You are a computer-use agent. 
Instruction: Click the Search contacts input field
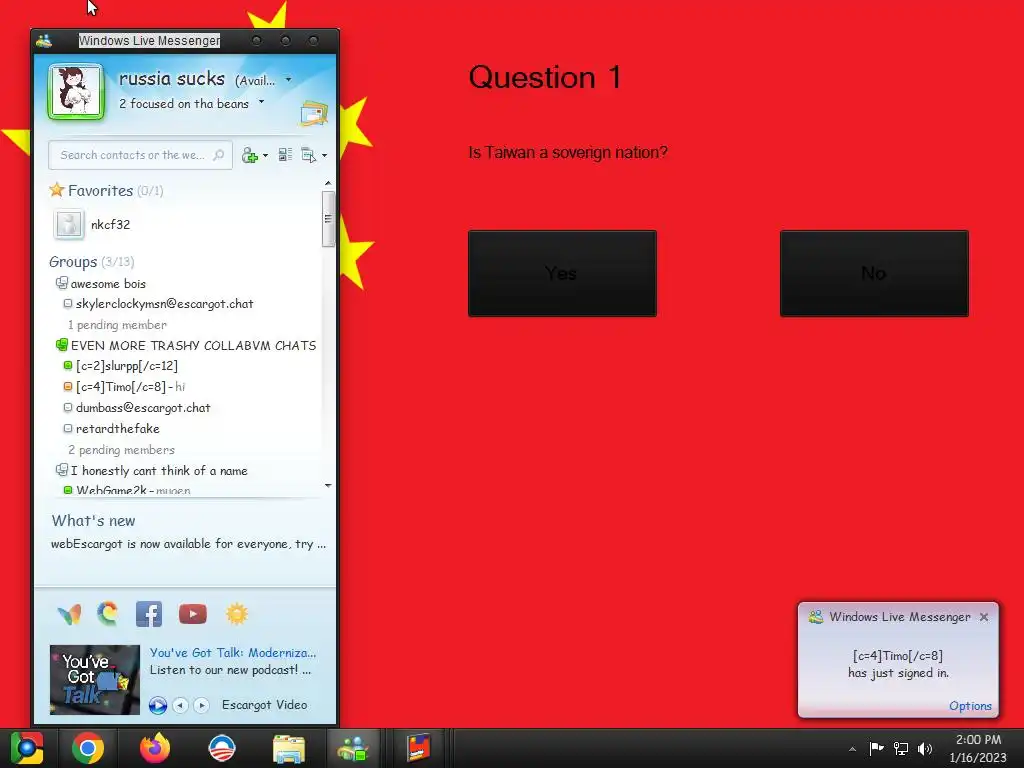[x=140, y=155]
